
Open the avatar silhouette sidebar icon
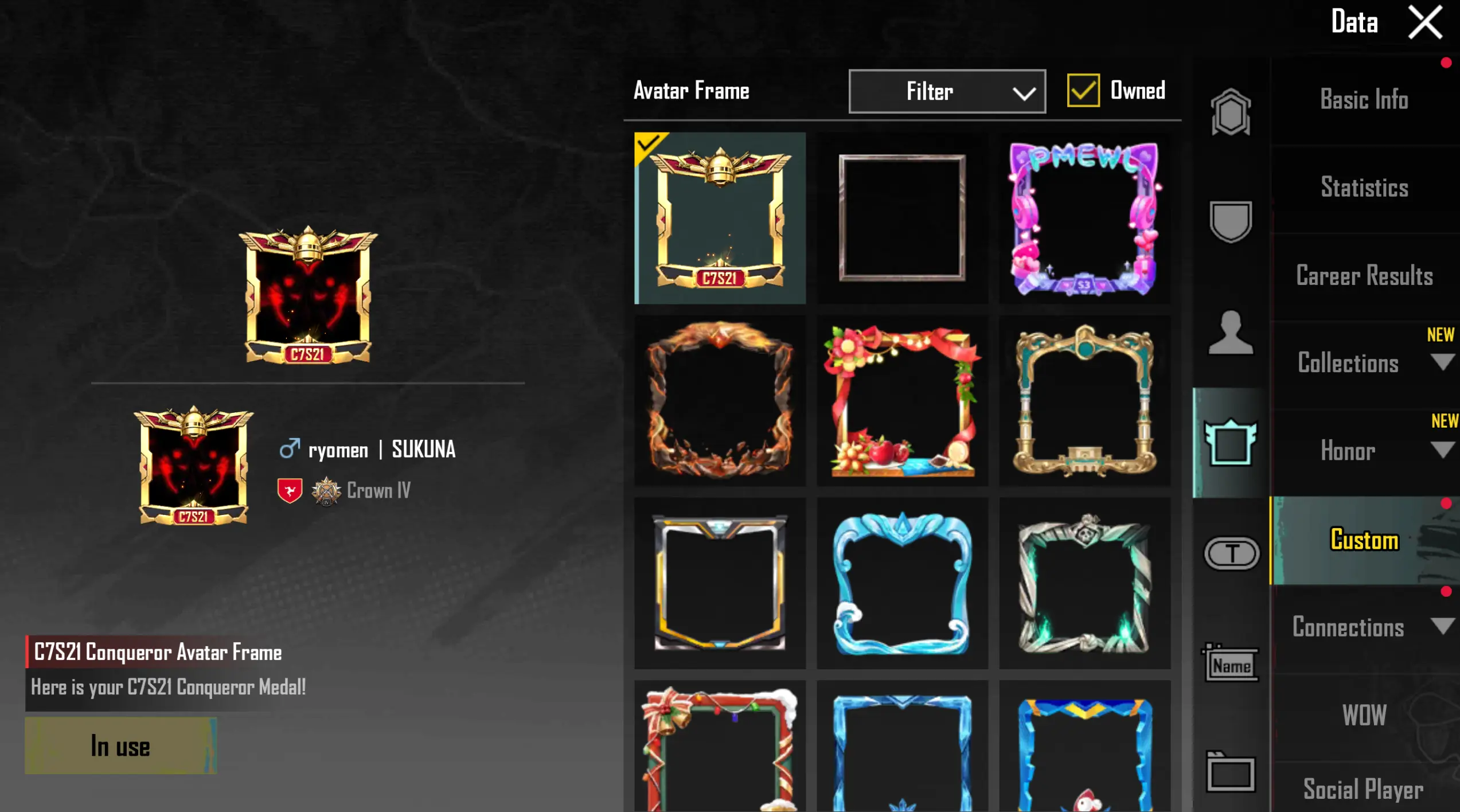coord(1231,333)
